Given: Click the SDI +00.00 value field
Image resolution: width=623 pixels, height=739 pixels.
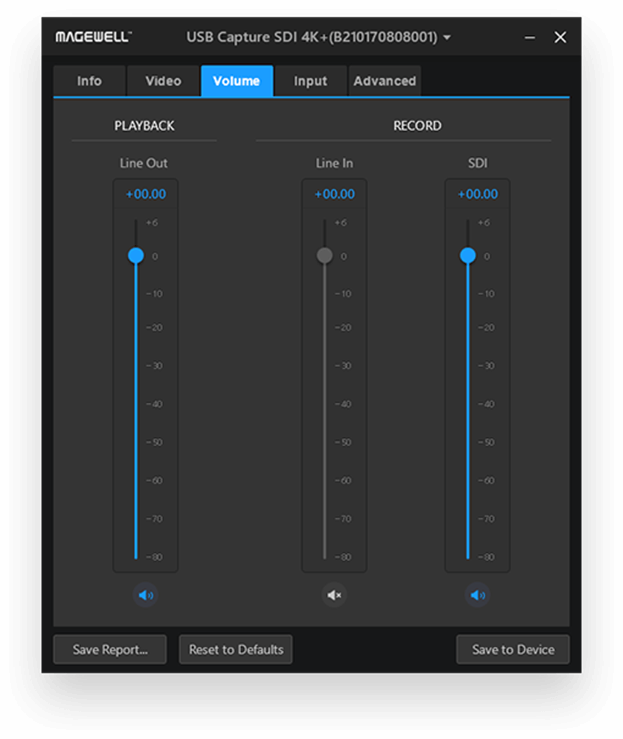Looking at the screenshot, I should click(477, 194).
